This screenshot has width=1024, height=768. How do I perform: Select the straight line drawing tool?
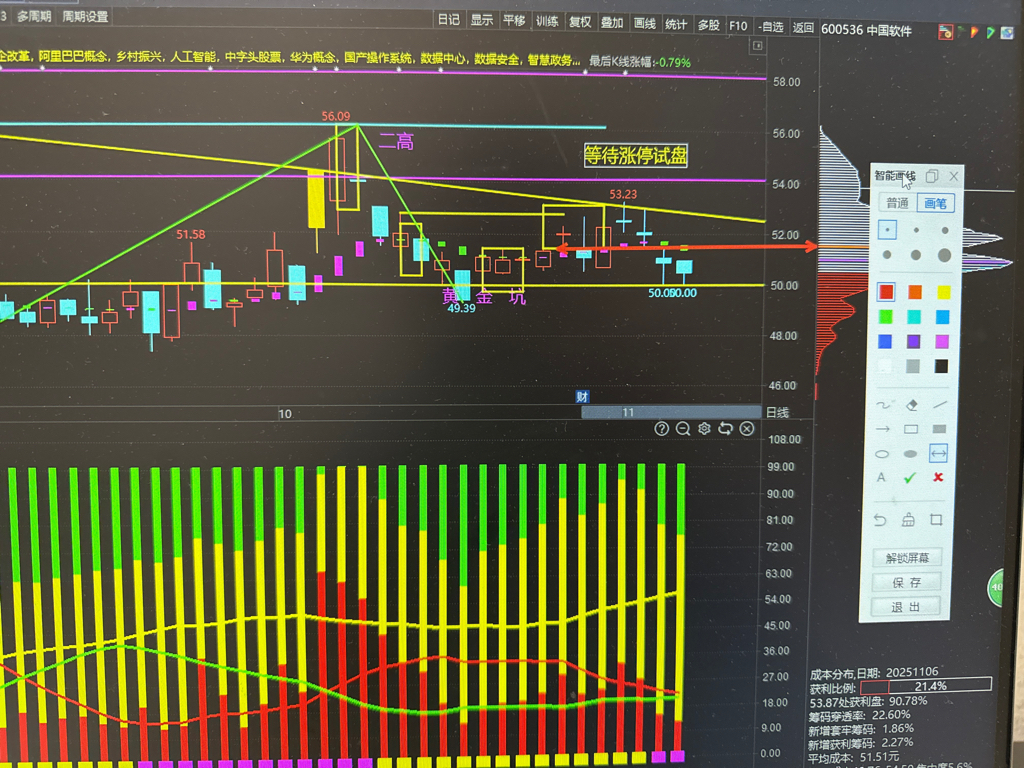point(940,405)
